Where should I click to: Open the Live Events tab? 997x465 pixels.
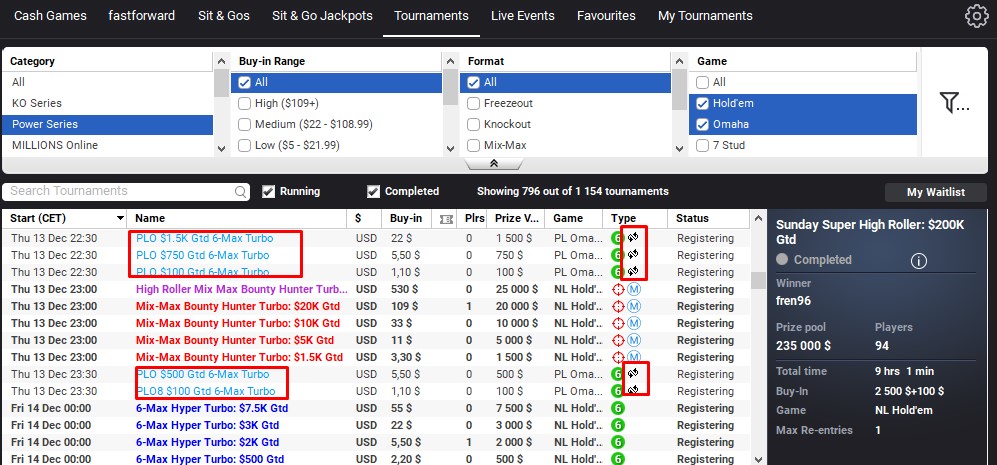pyautogui.click(x=523, y=16)
